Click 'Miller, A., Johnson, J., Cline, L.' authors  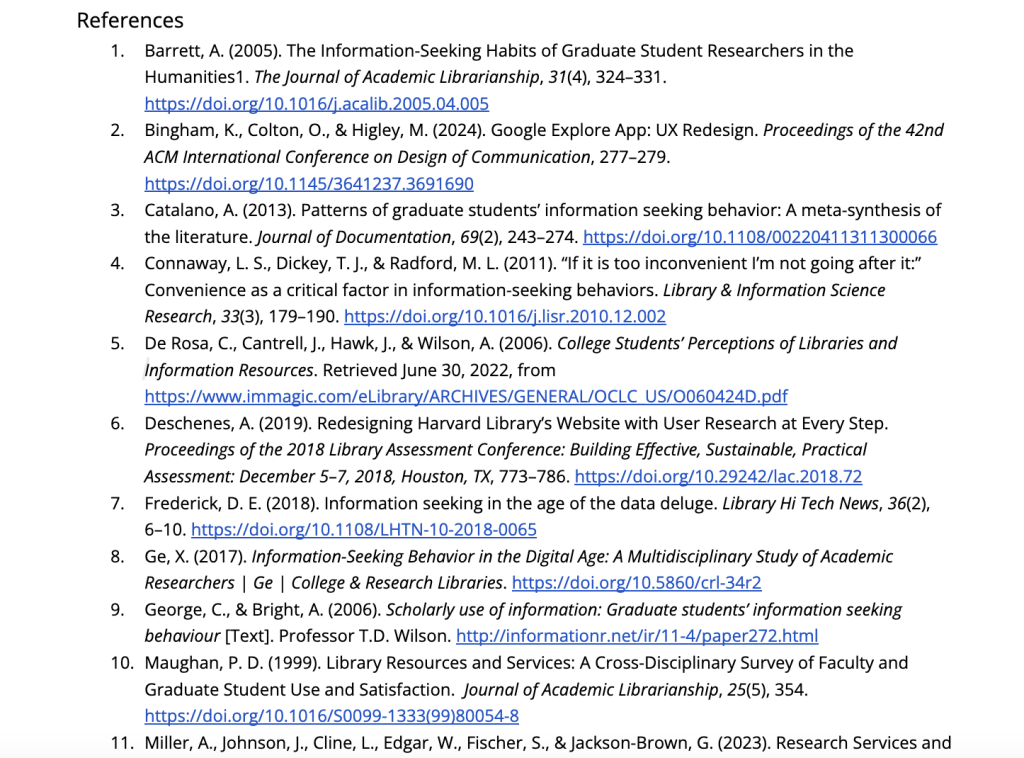261,743
